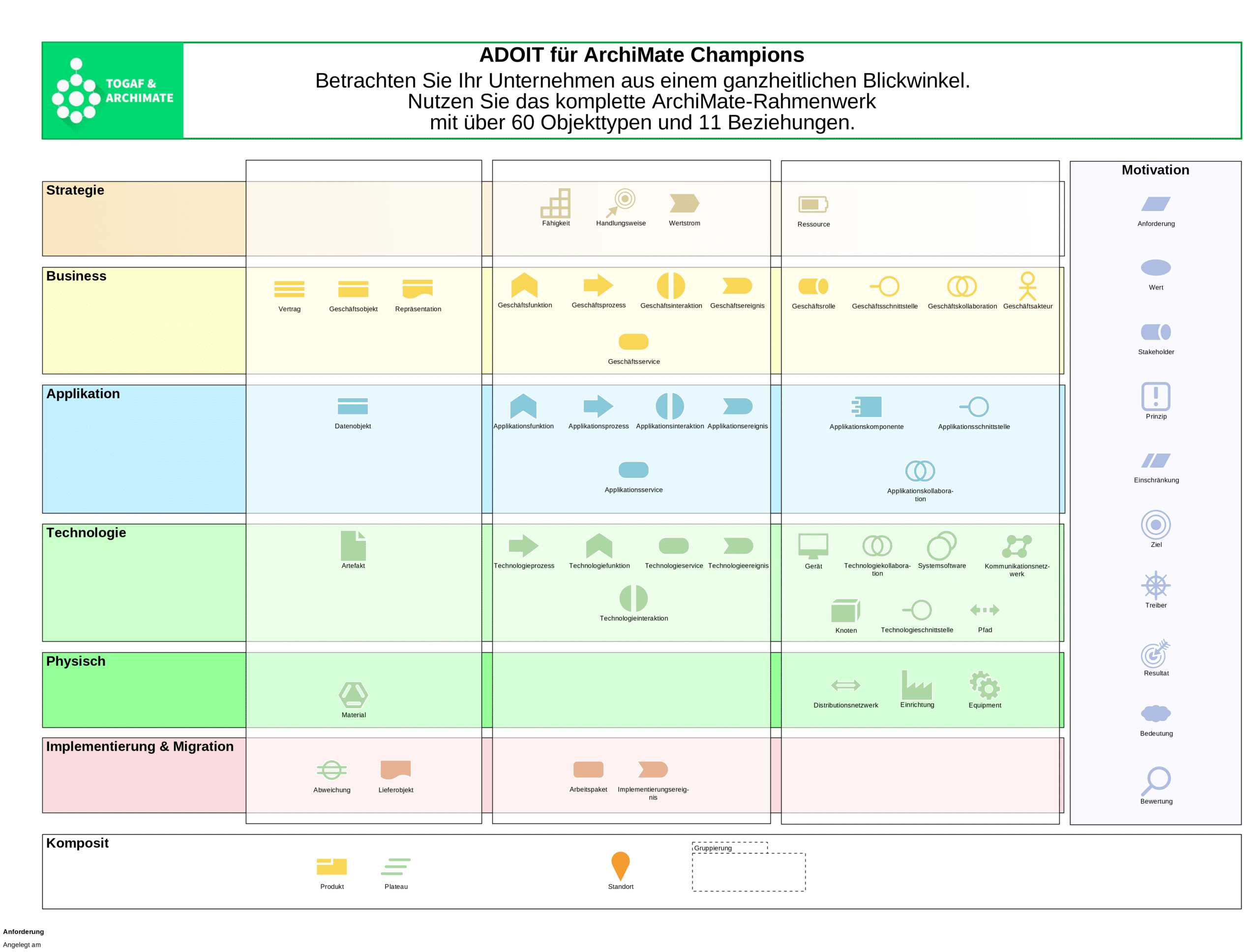Click the Geschäftsfunktion icon

(524, 285)
